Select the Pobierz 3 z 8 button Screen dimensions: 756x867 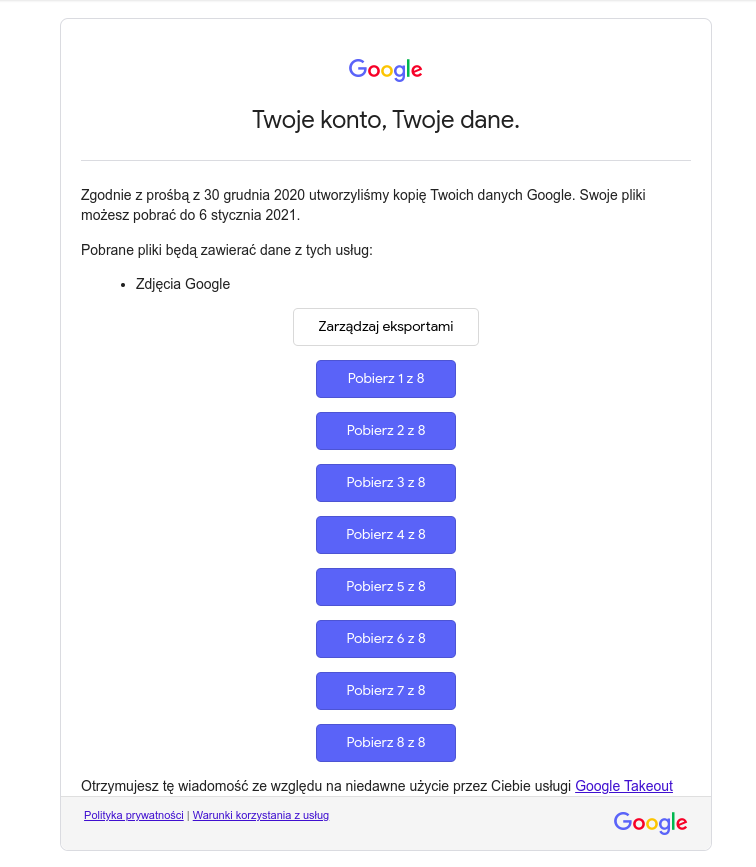click(386, 483)
